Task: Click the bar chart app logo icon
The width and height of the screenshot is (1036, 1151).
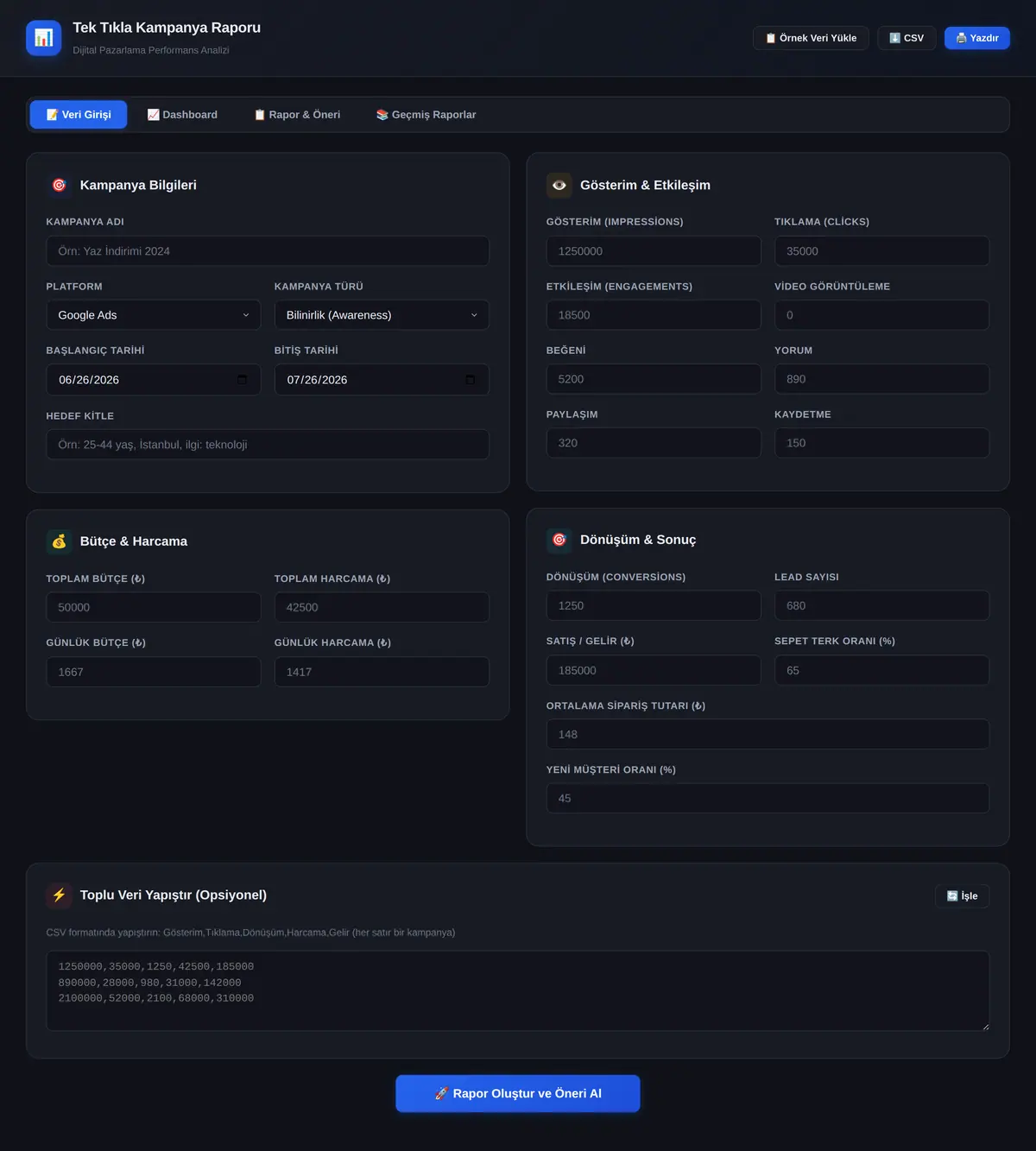Action: click(43, 38)
